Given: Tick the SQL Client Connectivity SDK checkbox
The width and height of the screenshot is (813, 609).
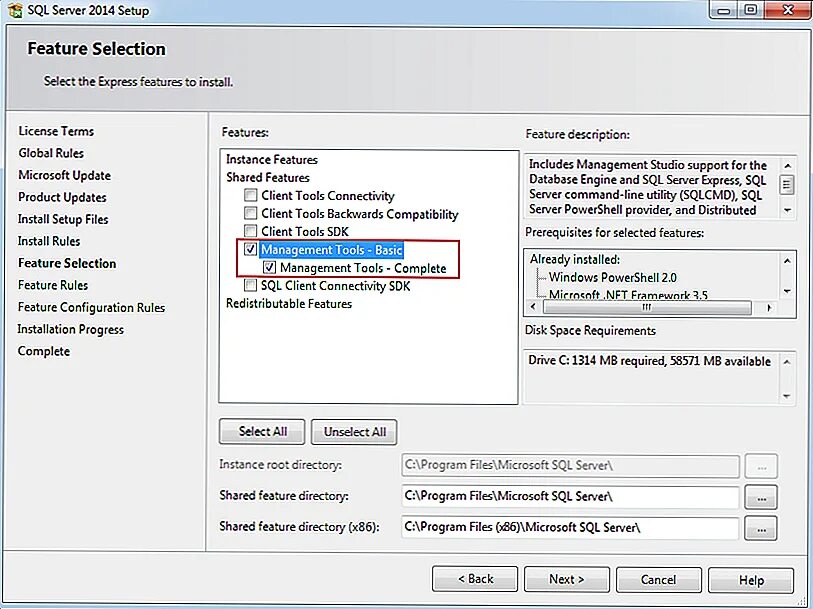Looking at the screenshot, I should pyautogui.click(x=250, y=285).
